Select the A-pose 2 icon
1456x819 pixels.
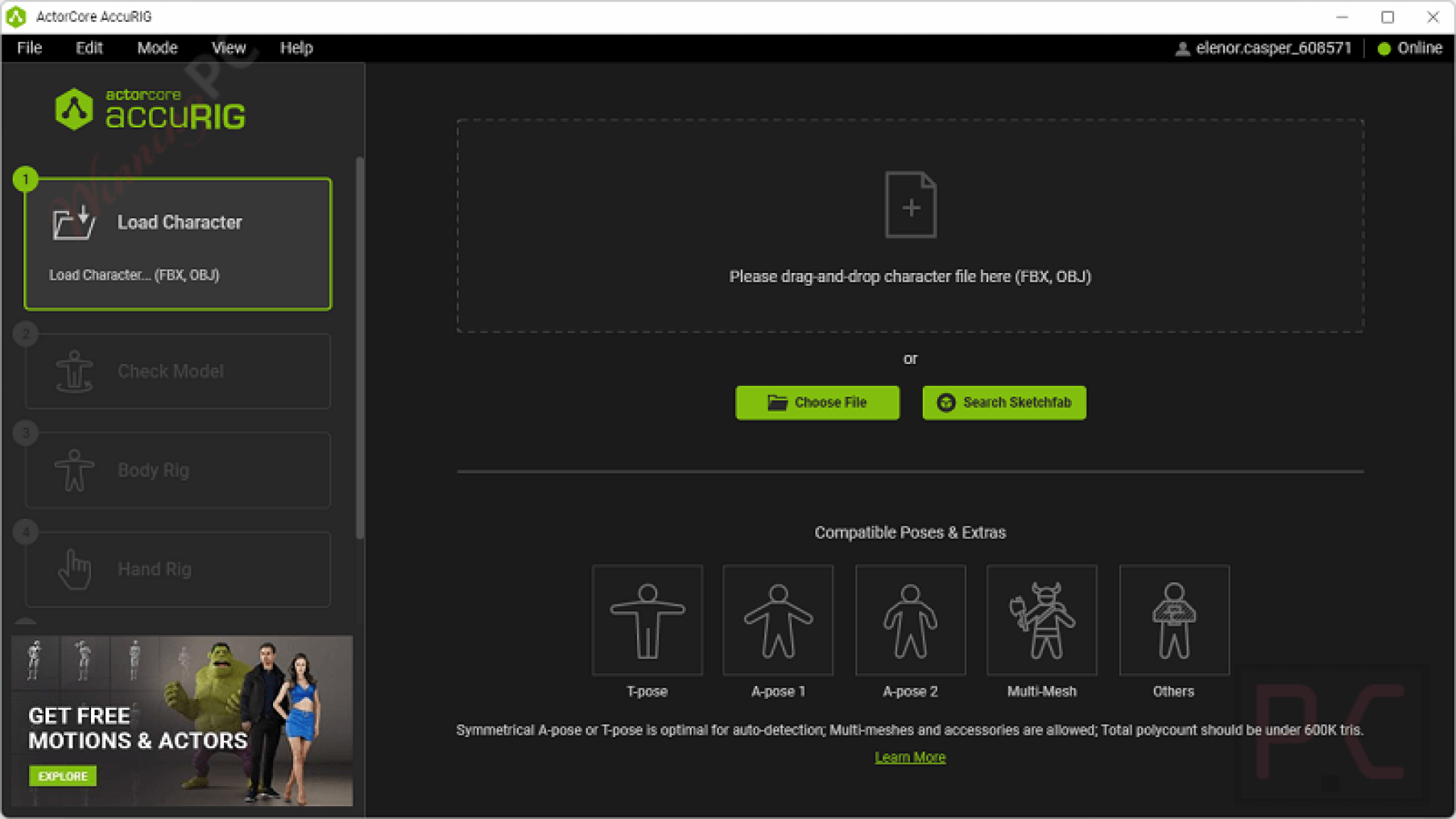pyautogui.click(x=910, y=619)
